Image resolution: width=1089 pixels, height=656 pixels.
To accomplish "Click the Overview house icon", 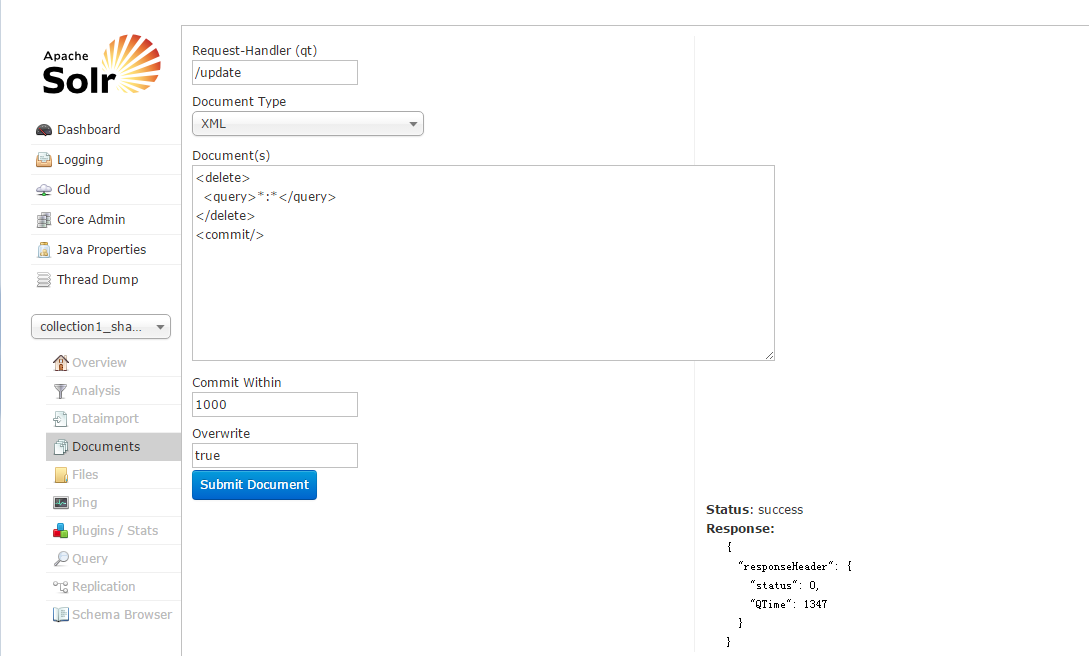I will [61, 363].
